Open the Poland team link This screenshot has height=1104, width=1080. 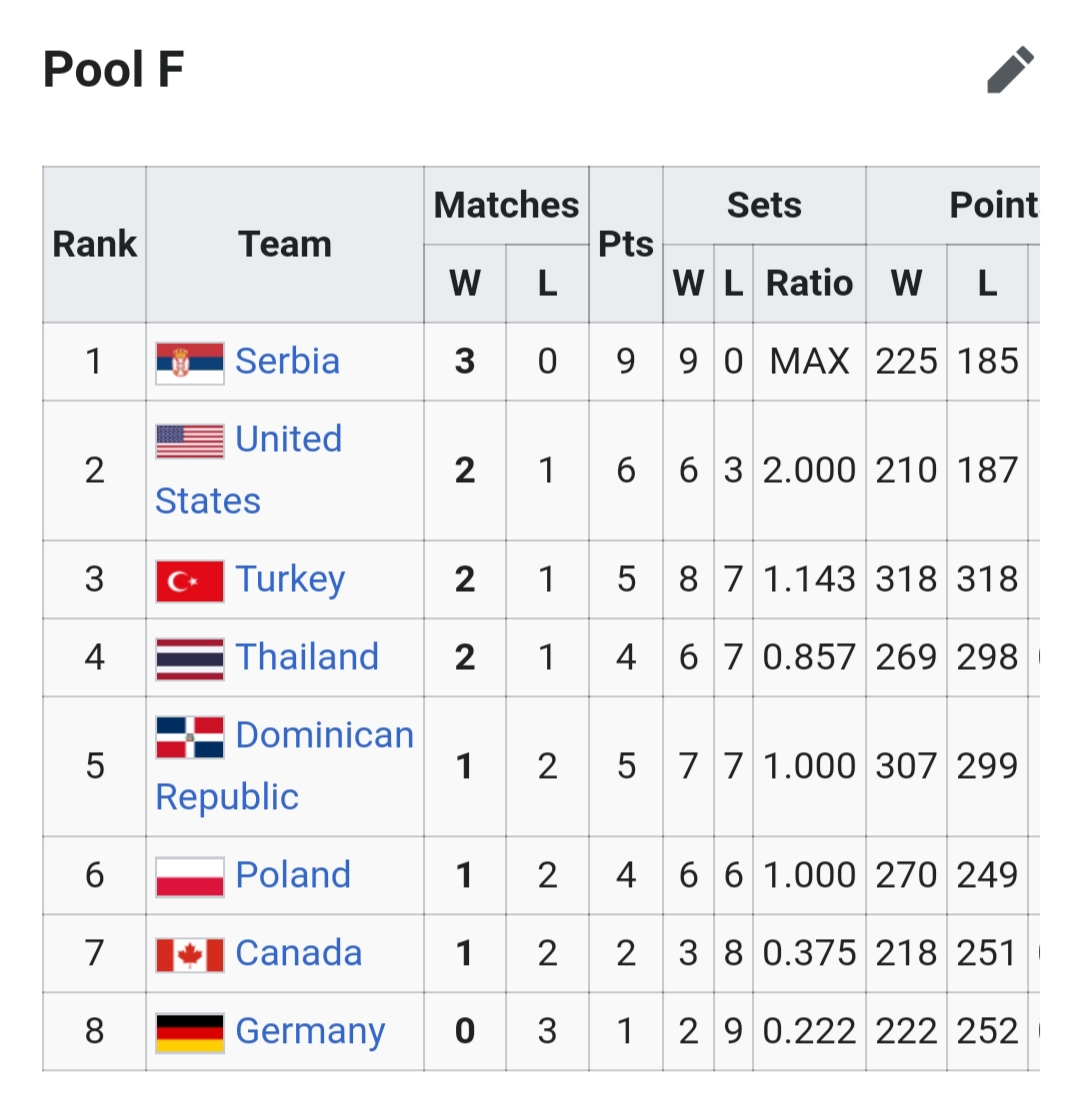(x=293, y=875)
